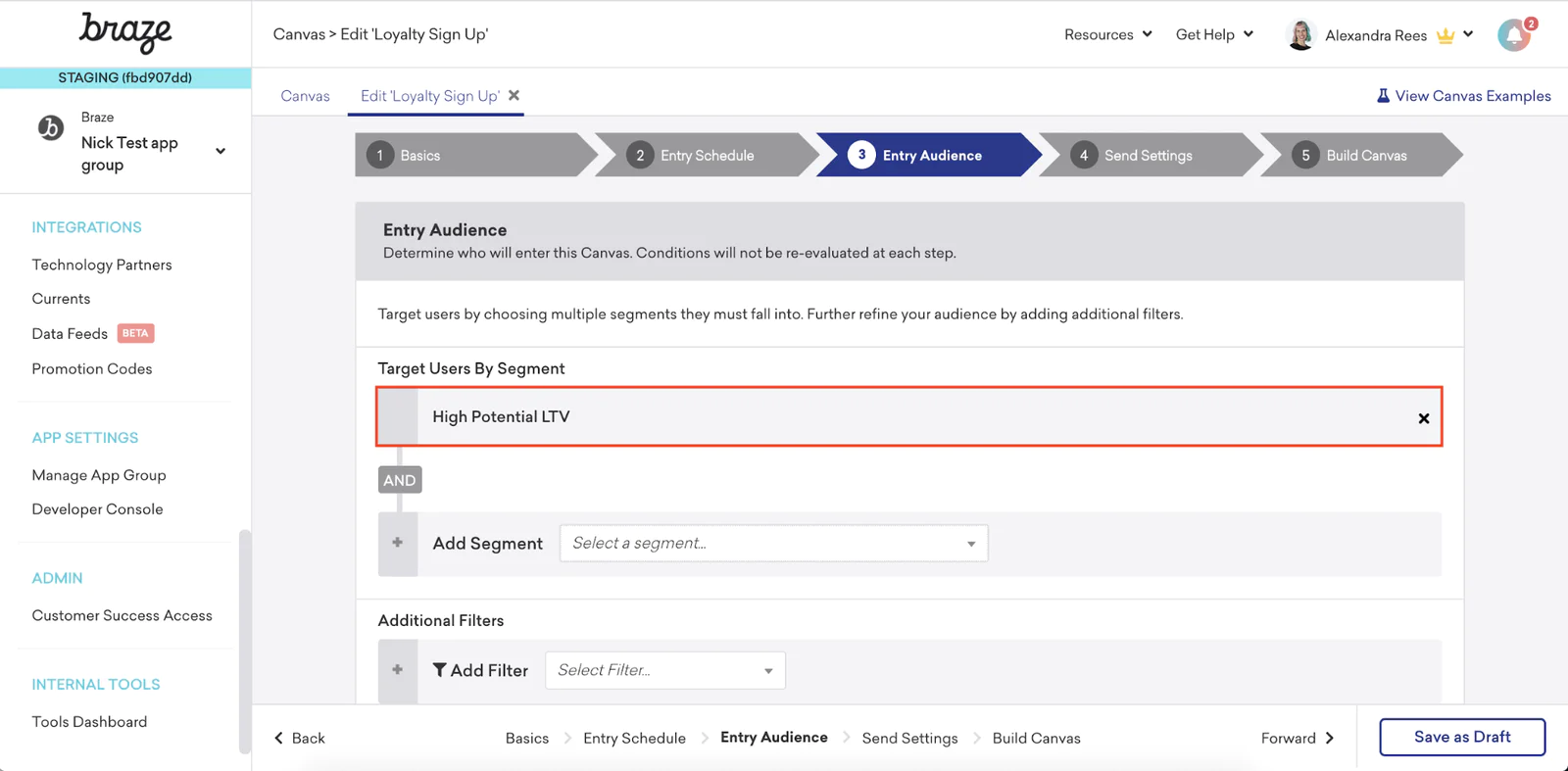Image resolution: width=1568 pixels, height=771 pixels.
Task: Go to the Entry Schedule wizard step
Action: [x=707, y=155]
